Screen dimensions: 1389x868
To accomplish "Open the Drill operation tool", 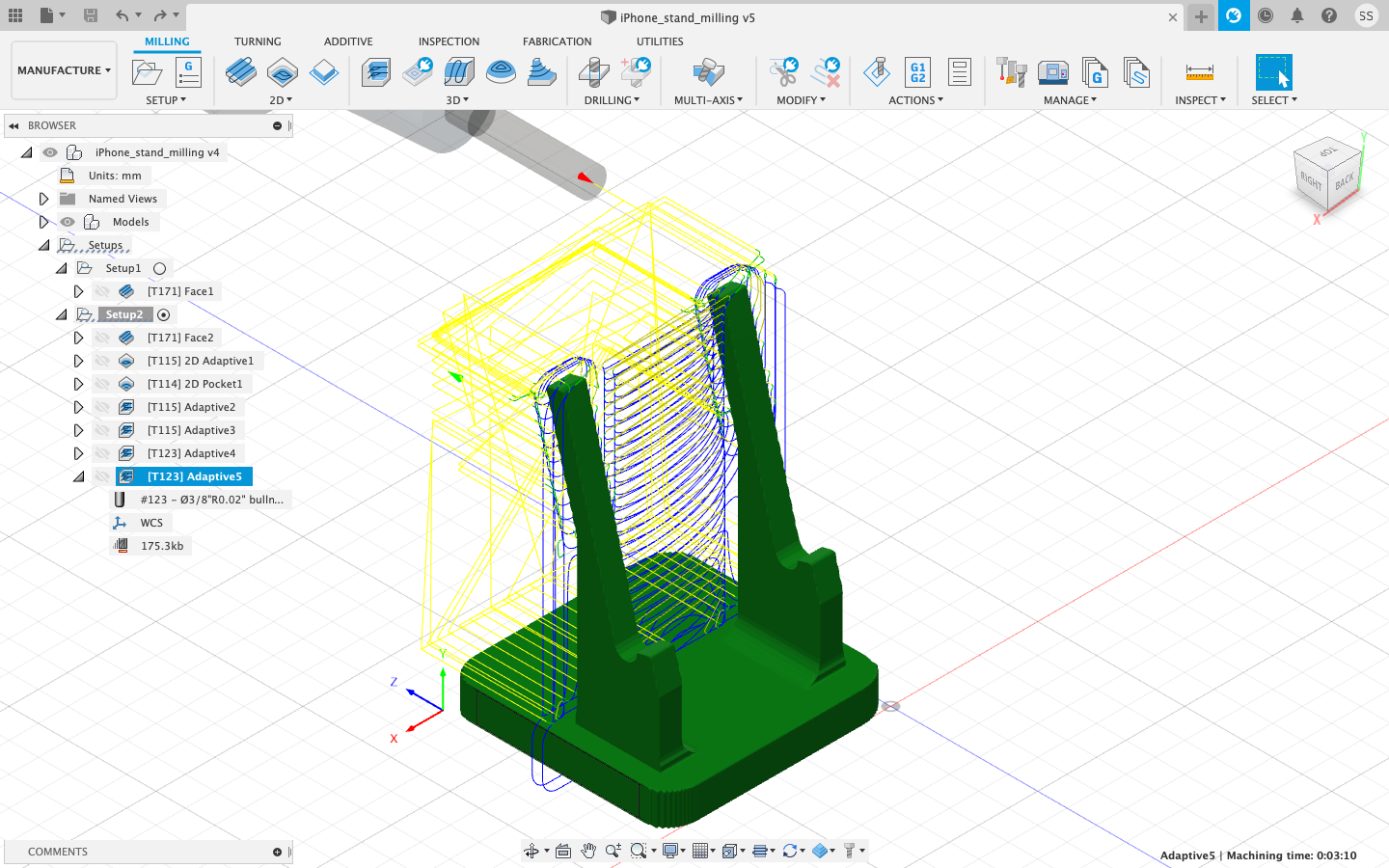I will point(594,71).
